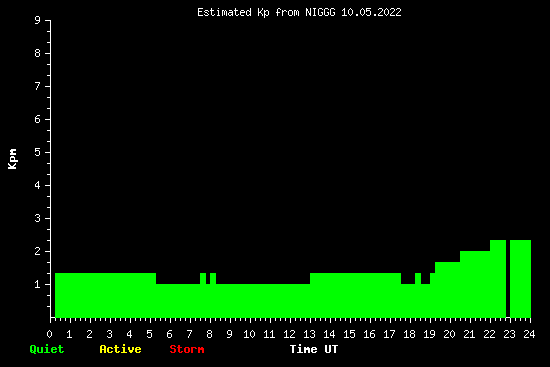Image resolution: width=550 pixels, height=367 pixels.
Task: Click the Kp value 5 axis label
Action: (x=38, y=152)
